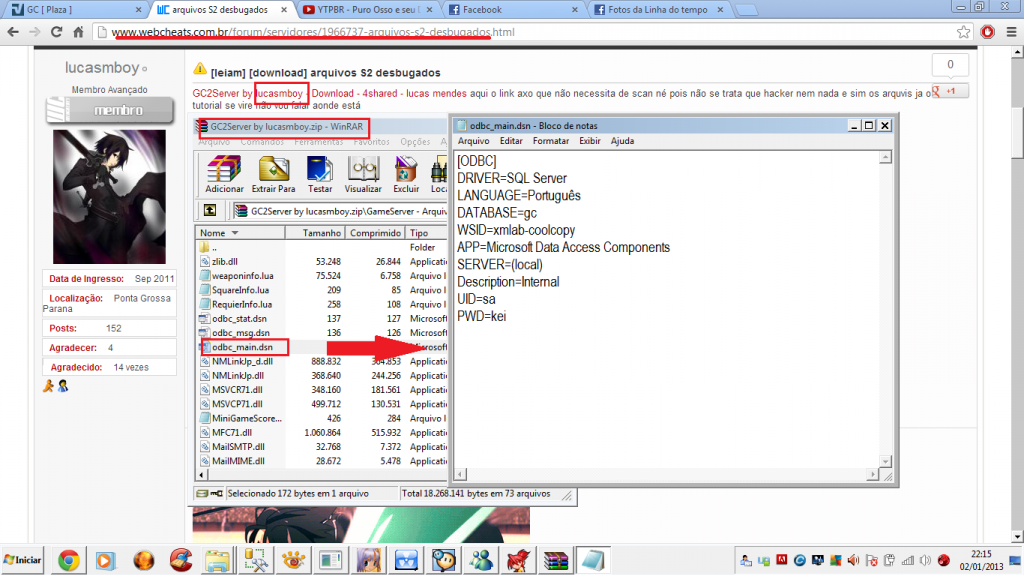Select NMLinkJp_d.dll file row
The image size is (1024, 575).
[x=321, y=361]
